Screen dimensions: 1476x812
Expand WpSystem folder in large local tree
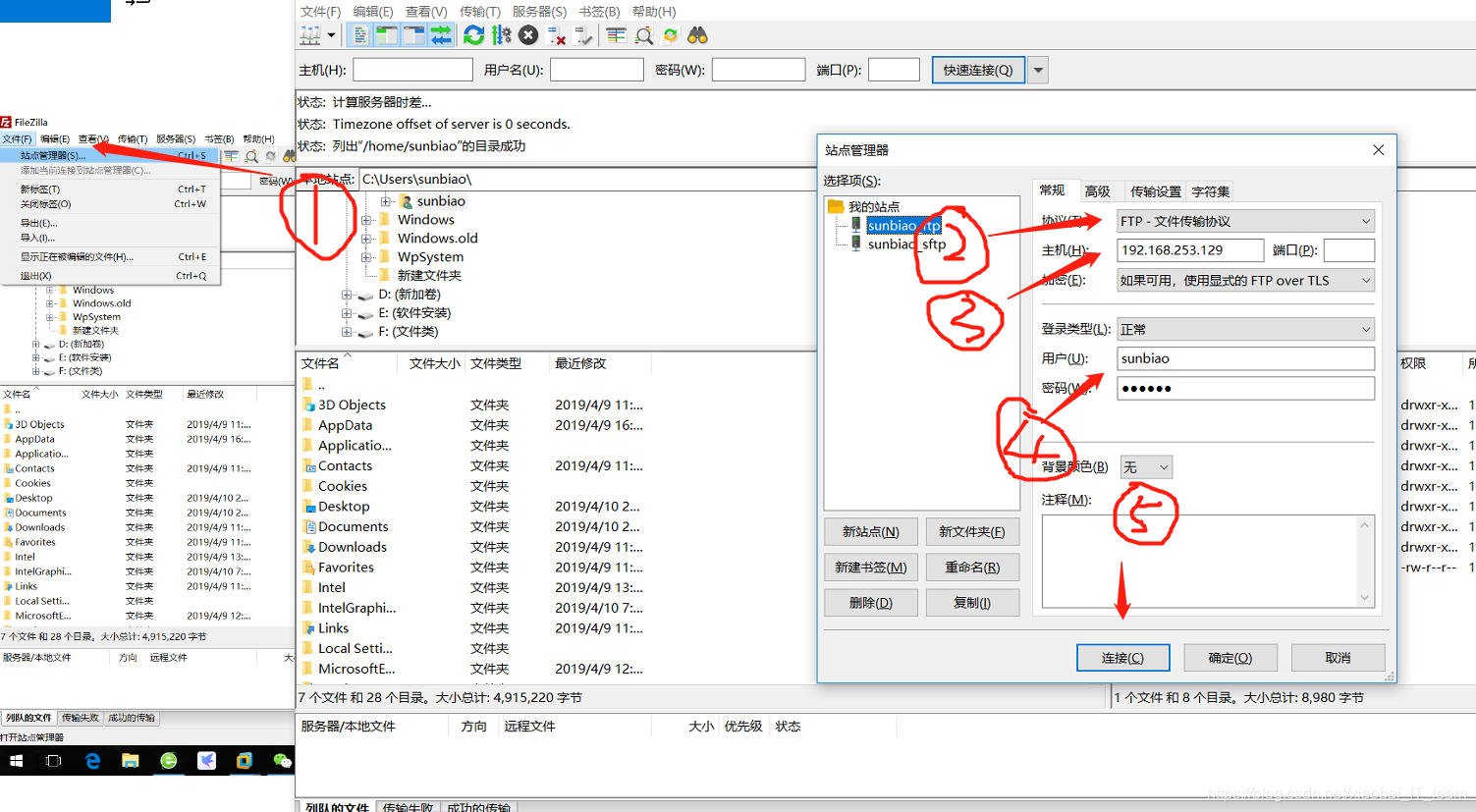coord(365,257)
